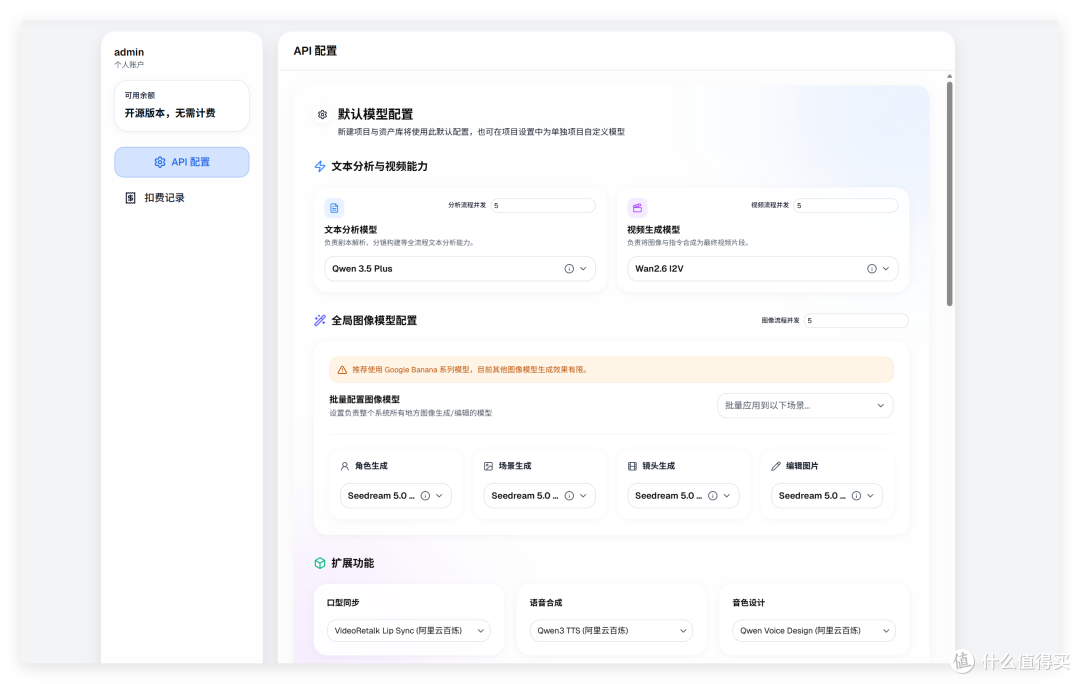Click the warning triangle icon in the Google Banana notice

(342, 370)
